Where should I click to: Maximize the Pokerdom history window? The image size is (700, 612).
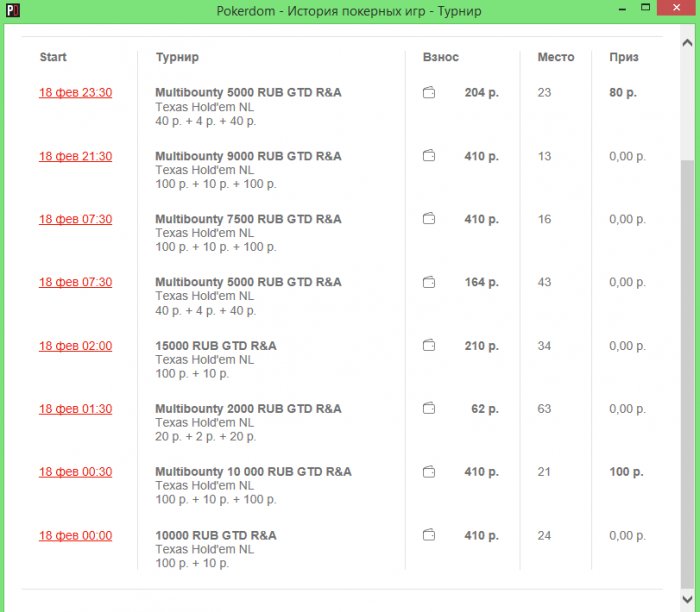(x=645, y=8)
